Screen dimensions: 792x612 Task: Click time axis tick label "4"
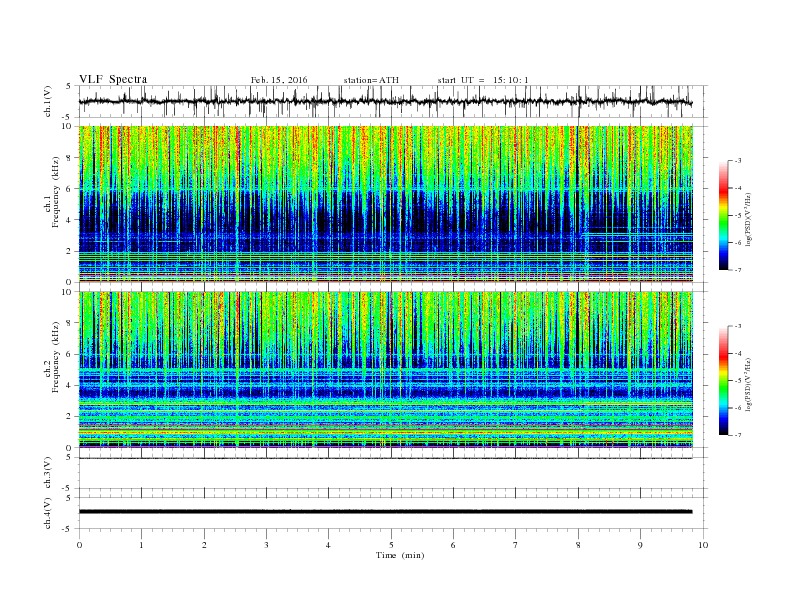(328, 545)
